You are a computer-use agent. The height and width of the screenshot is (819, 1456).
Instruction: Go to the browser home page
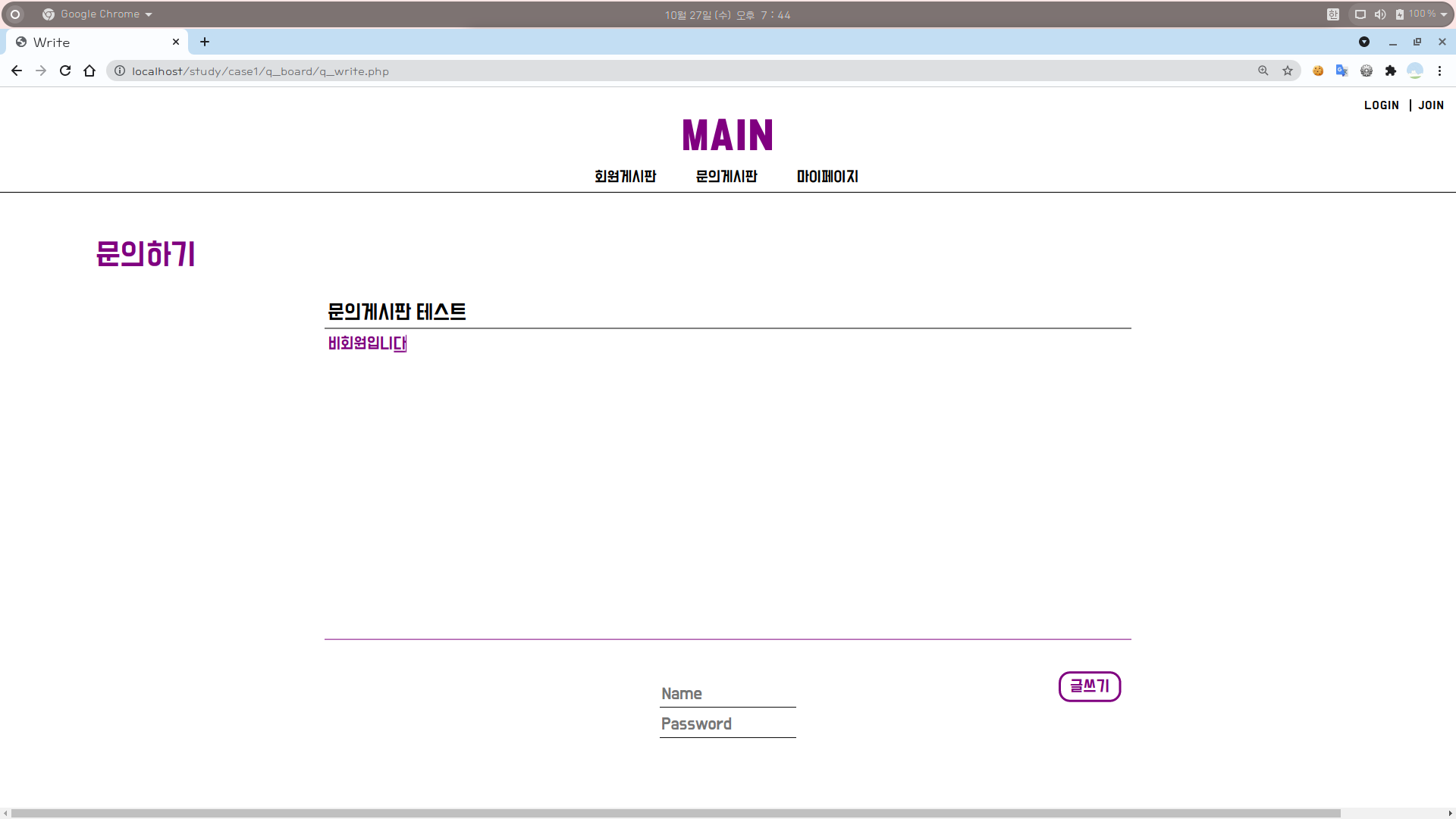click(89, 71)
